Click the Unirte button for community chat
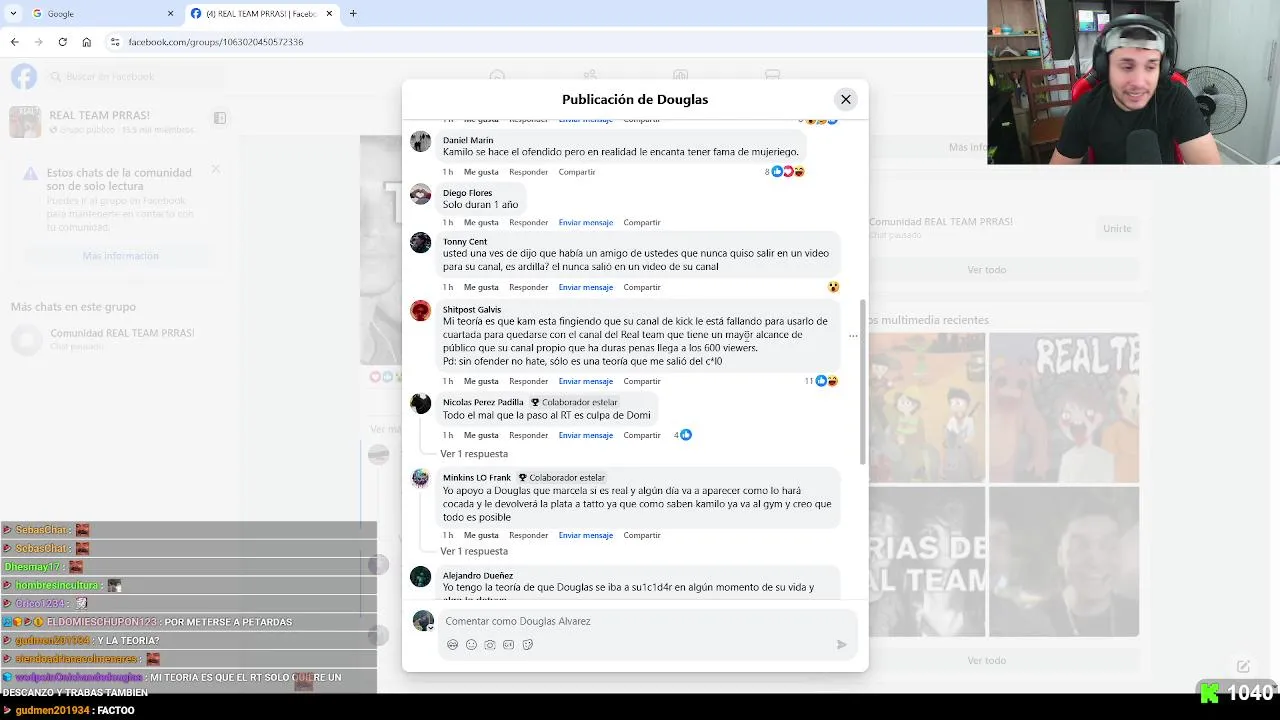This screenshot has height=720, width=1280. point(1117,228)
